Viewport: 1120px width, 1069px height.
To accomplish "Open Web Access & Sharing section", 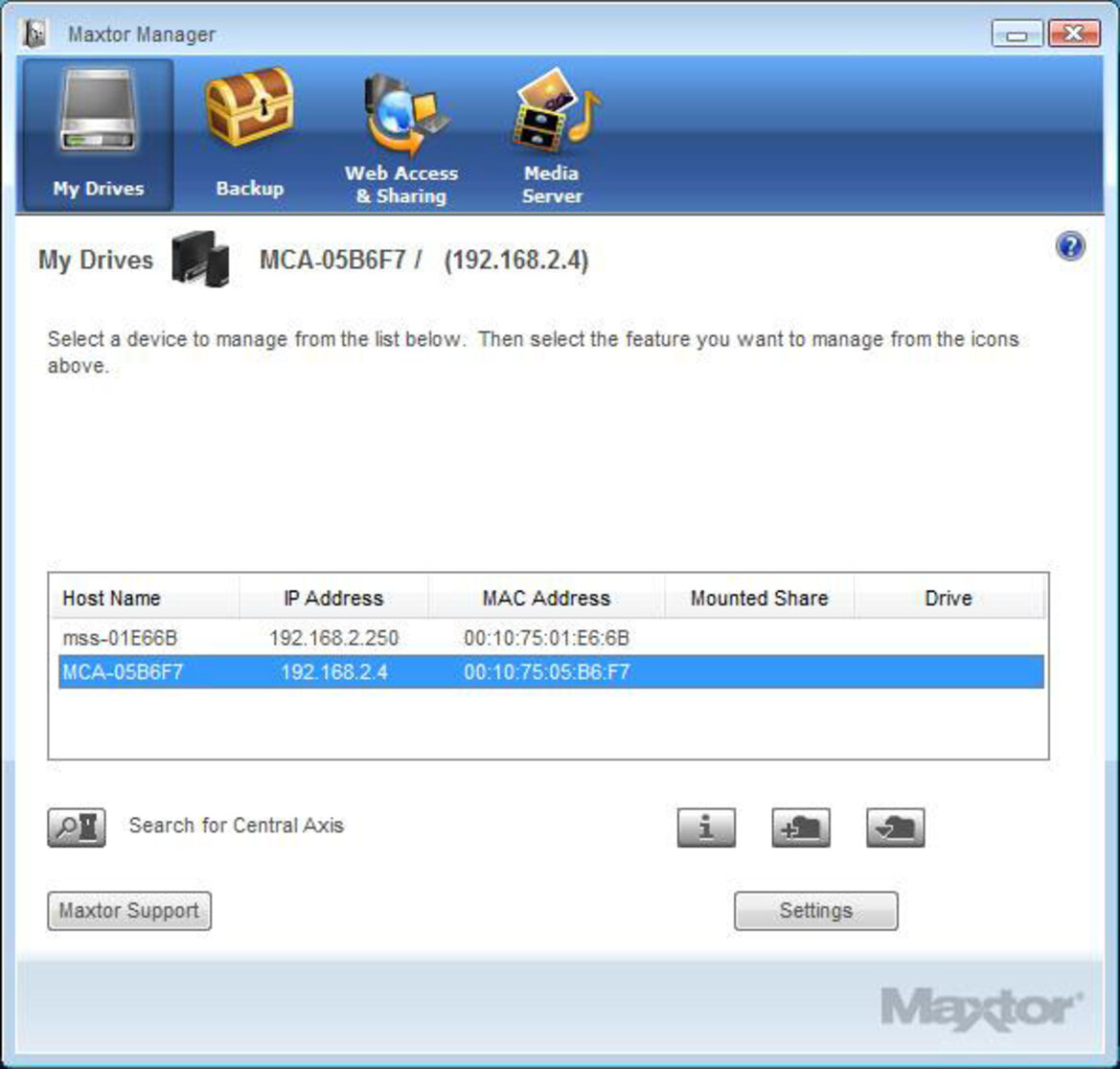I will [401, 139].
